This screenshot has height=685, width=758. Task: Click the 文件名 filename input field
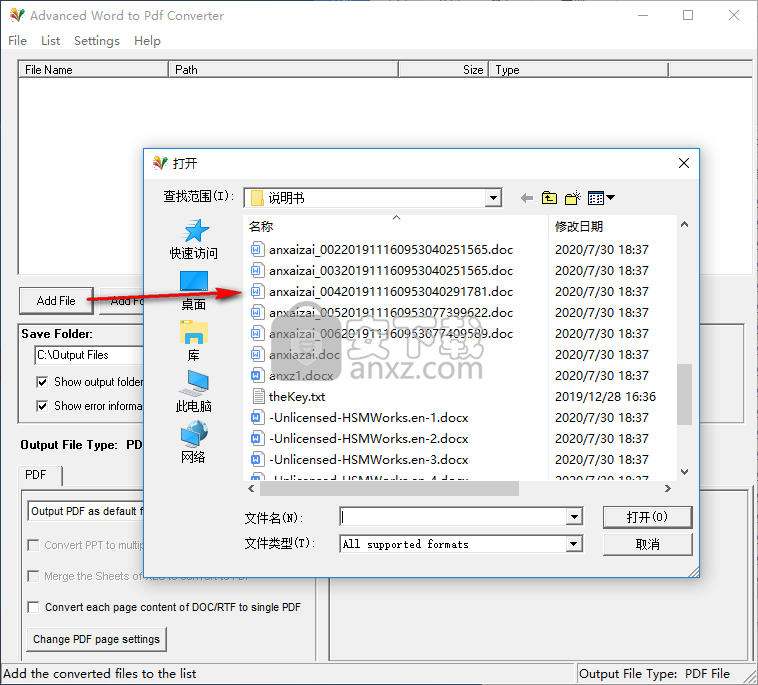coord(453,517)
